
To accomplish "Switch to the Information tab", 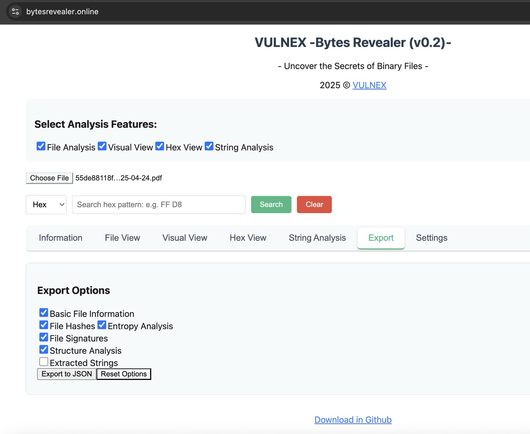I will 61,238.
